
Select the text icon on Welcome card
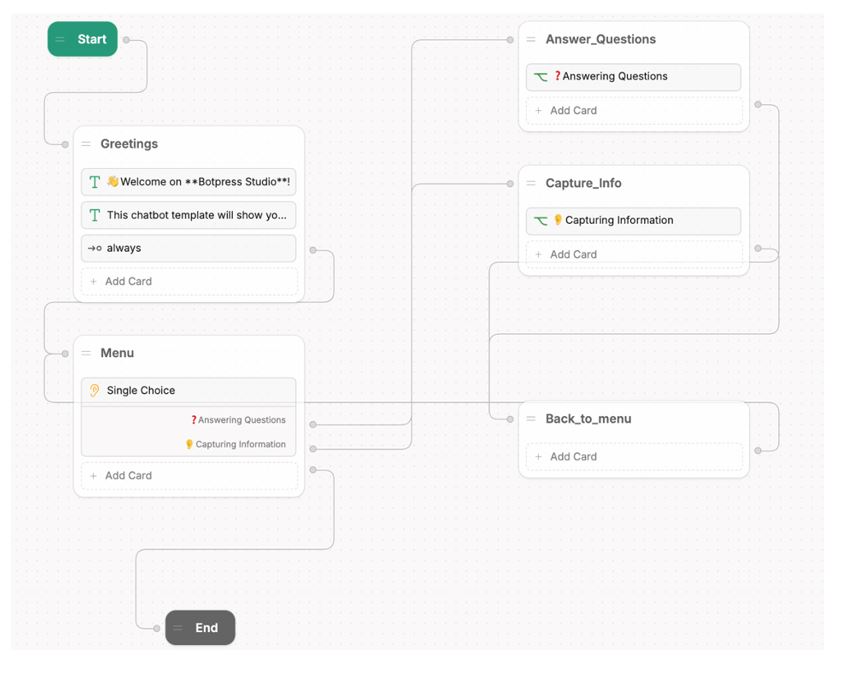94,182
